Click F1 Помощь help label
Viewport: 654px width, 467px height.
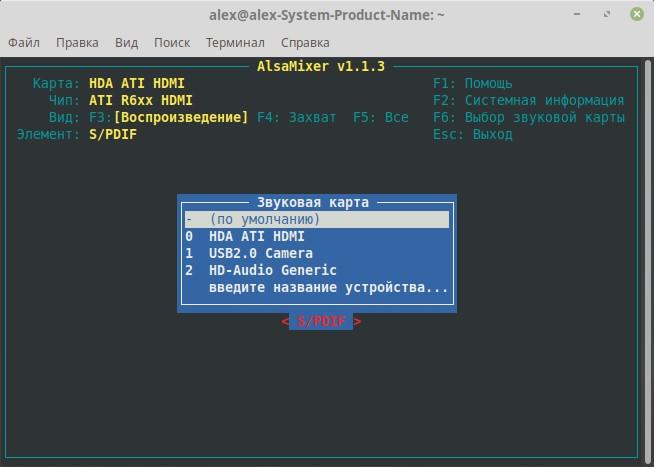point(473,83)
